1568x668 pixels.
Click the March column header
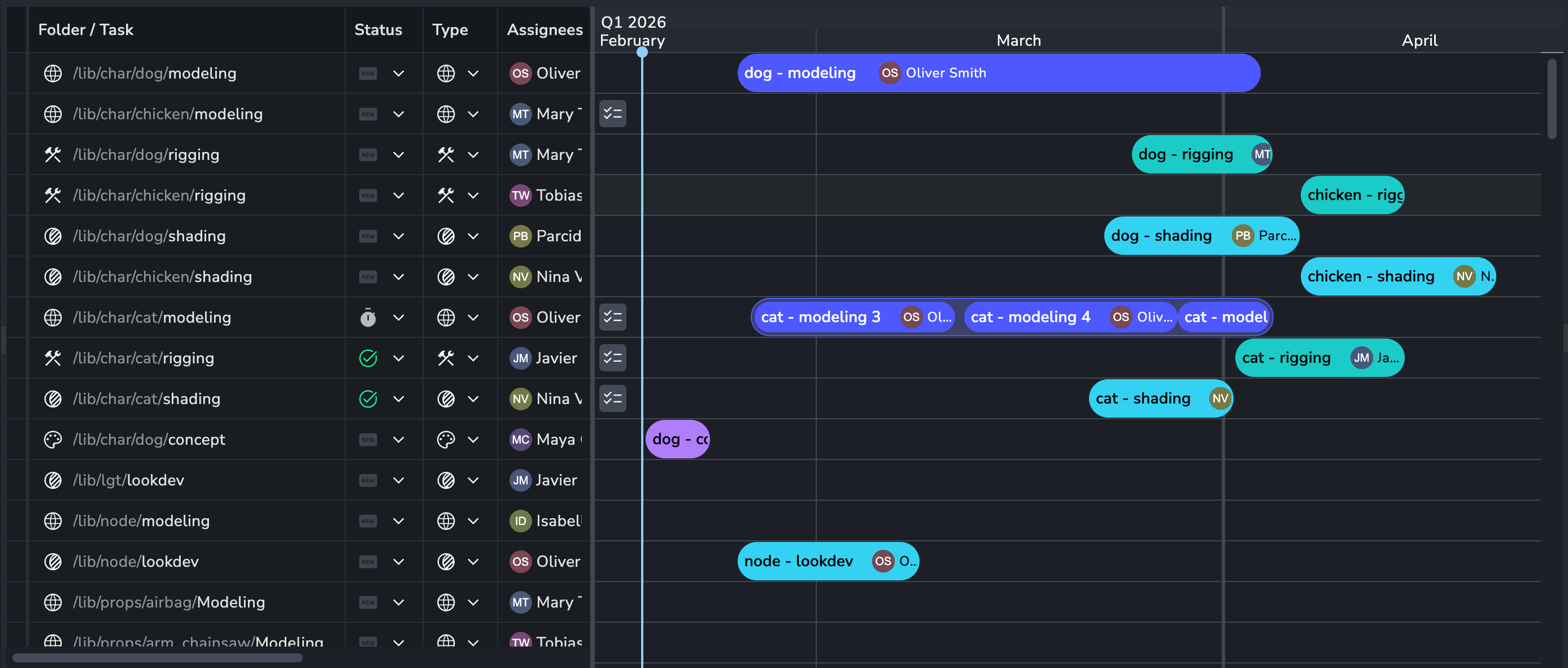point(1018,40)
